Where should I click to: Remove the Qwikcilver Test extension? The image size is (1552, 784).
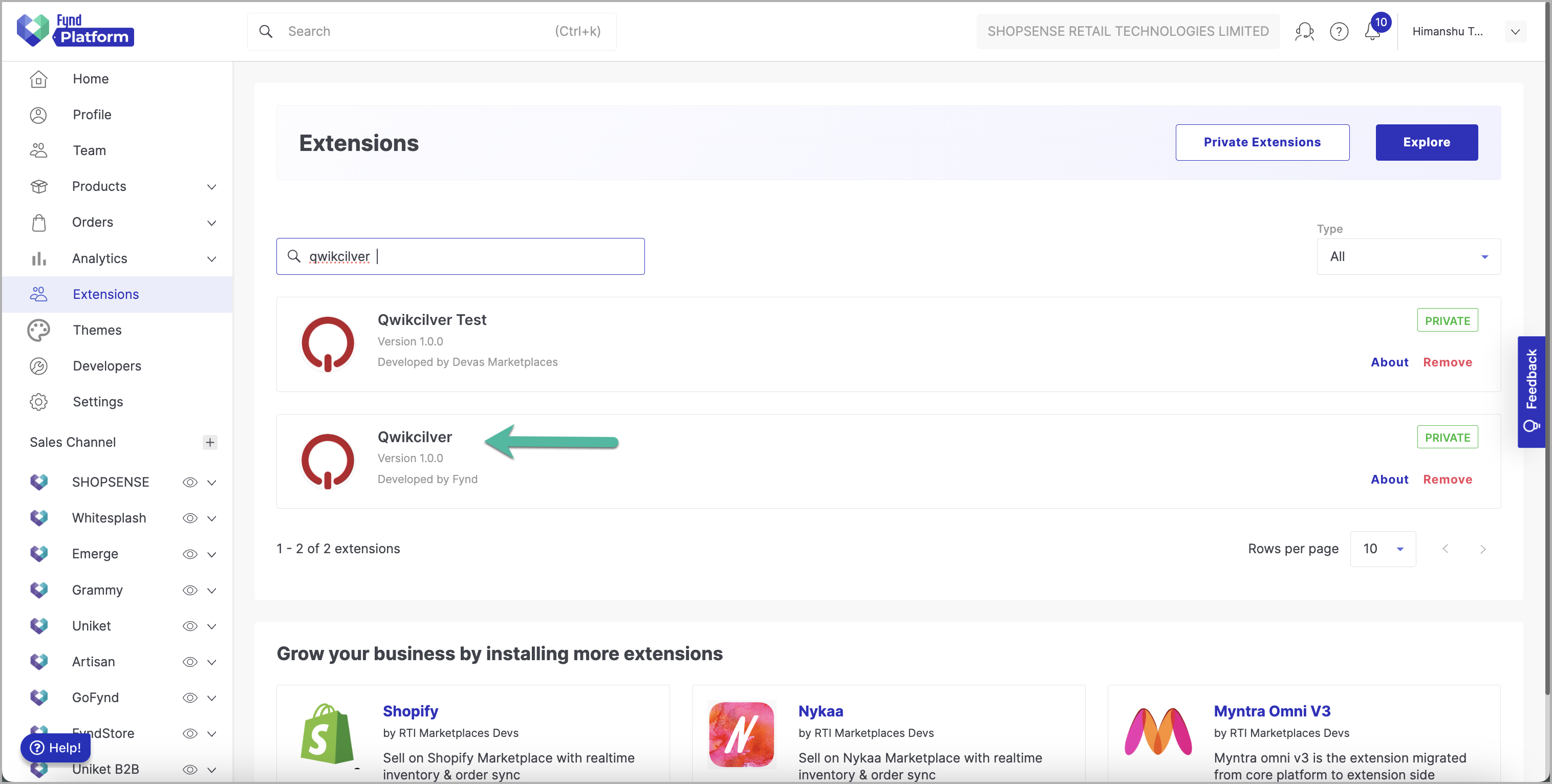1447,362
